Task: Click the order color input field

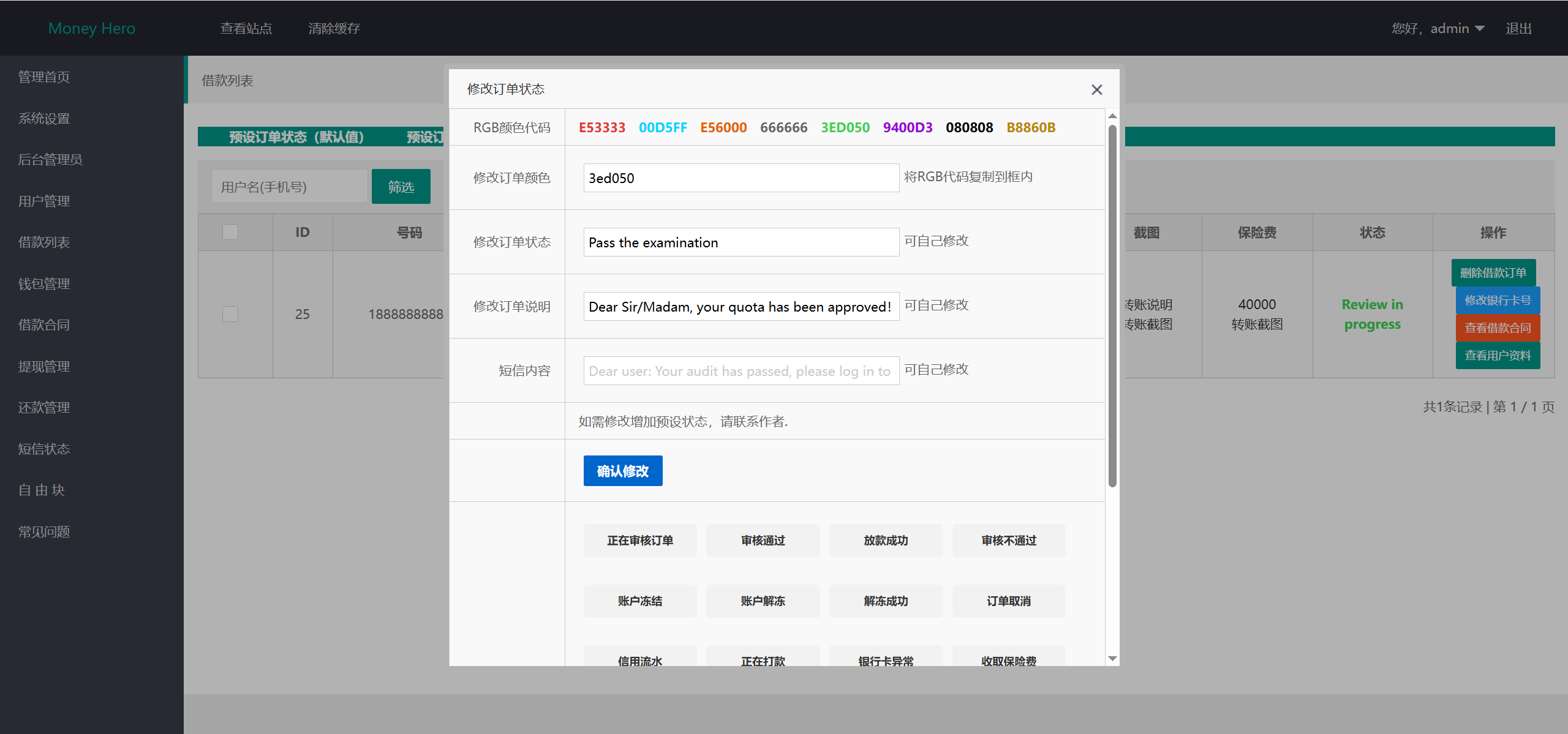Action: (741, 178)
